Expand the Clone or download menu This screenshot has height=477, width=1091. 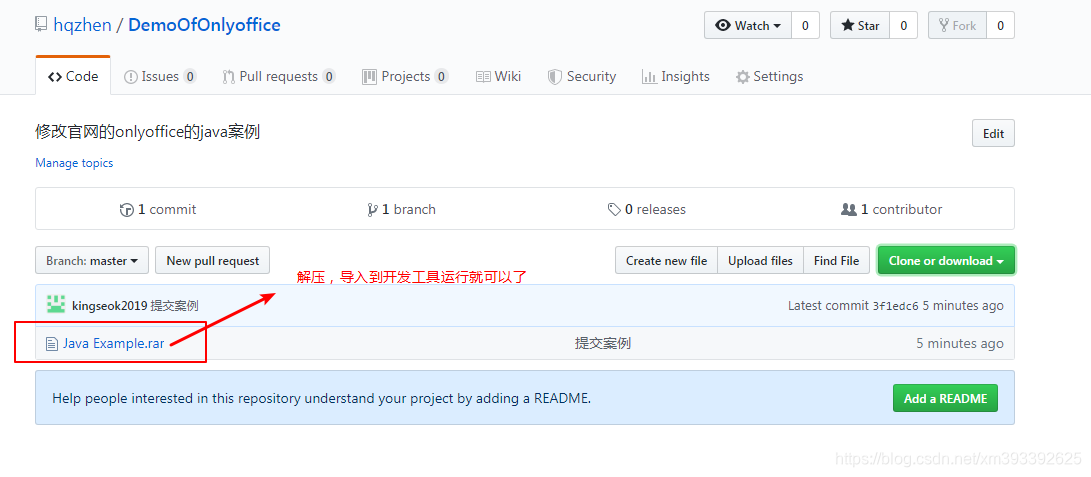coord(946,261)
